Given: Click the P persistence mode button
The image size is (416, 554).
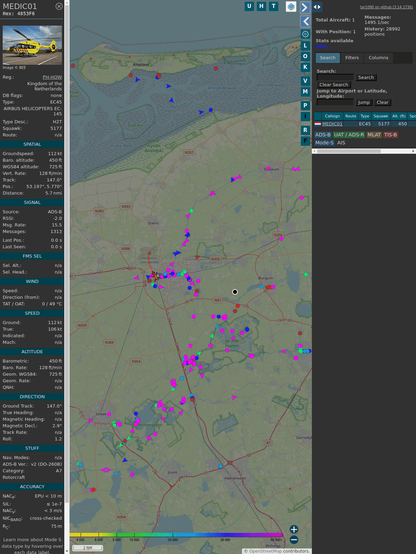Looking at the screenshot, I should click(x=305, y=105).
